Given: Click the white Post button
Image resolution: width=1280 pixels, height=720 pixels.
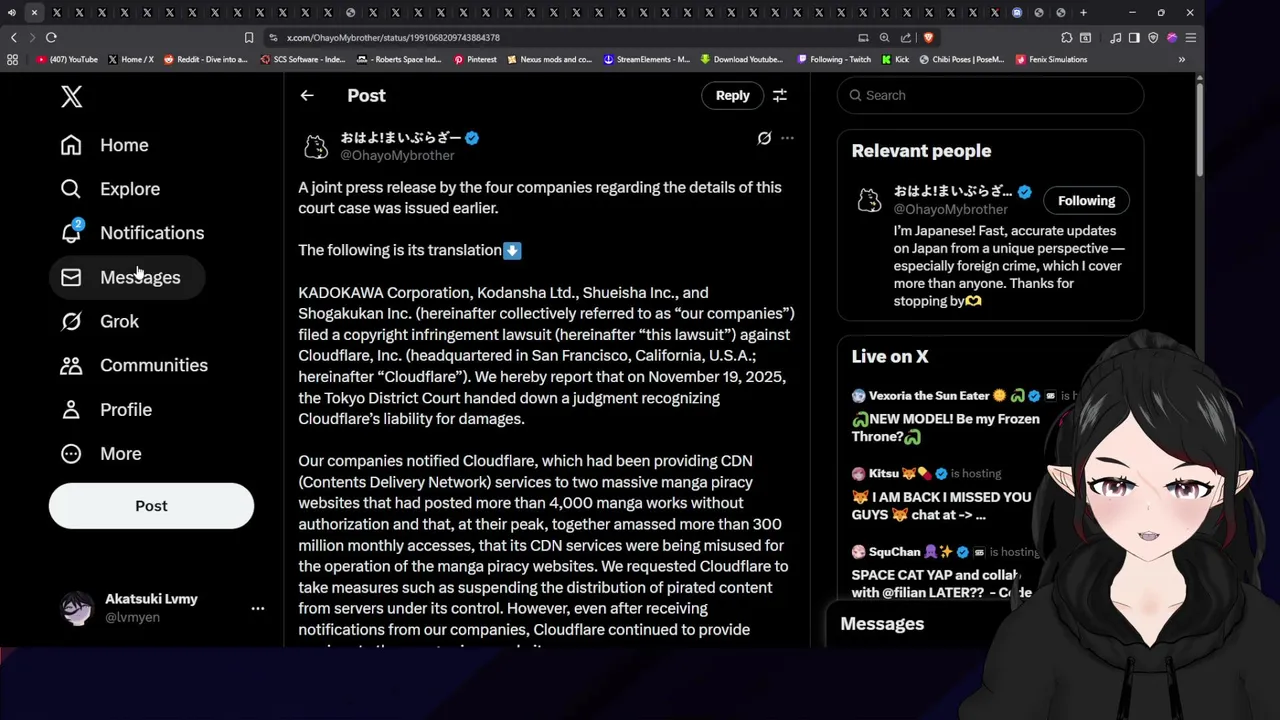Looking at the screenshot, I should 151,506.
